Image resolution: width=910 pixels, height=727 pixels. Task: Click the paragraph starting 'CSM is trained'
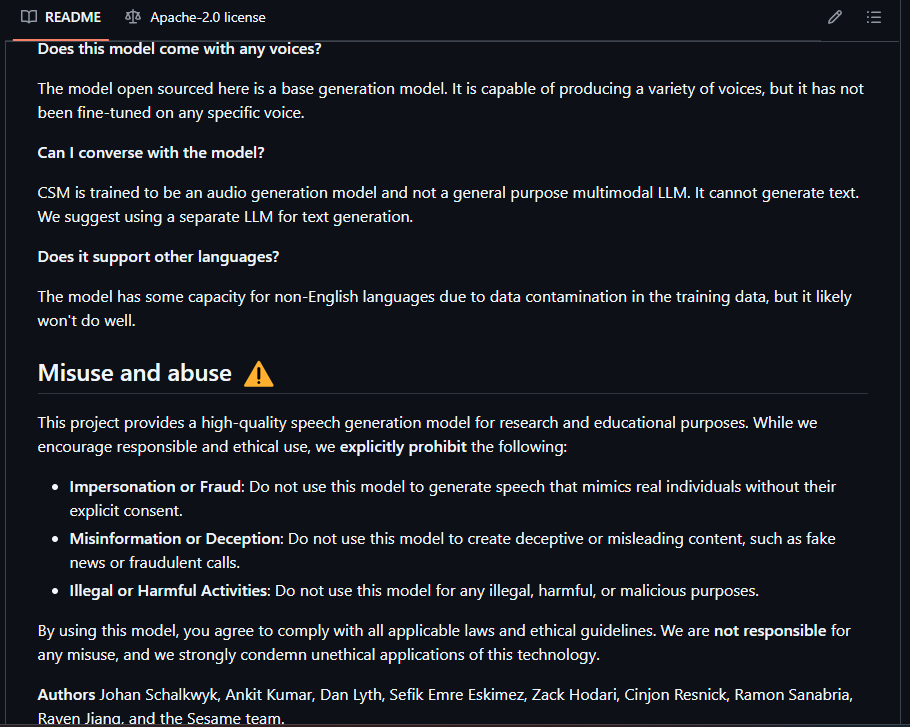(448, 205)
